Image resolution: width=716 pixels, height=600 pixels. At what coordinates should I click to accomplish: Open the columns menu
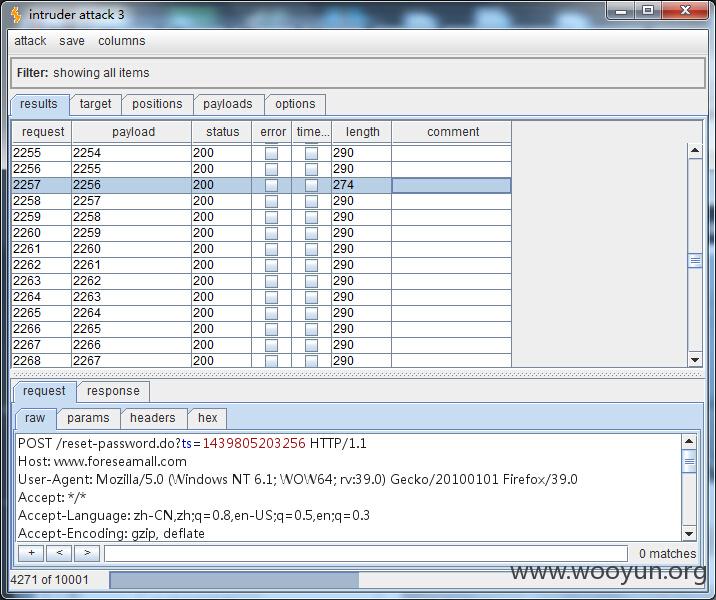point(121,41)
